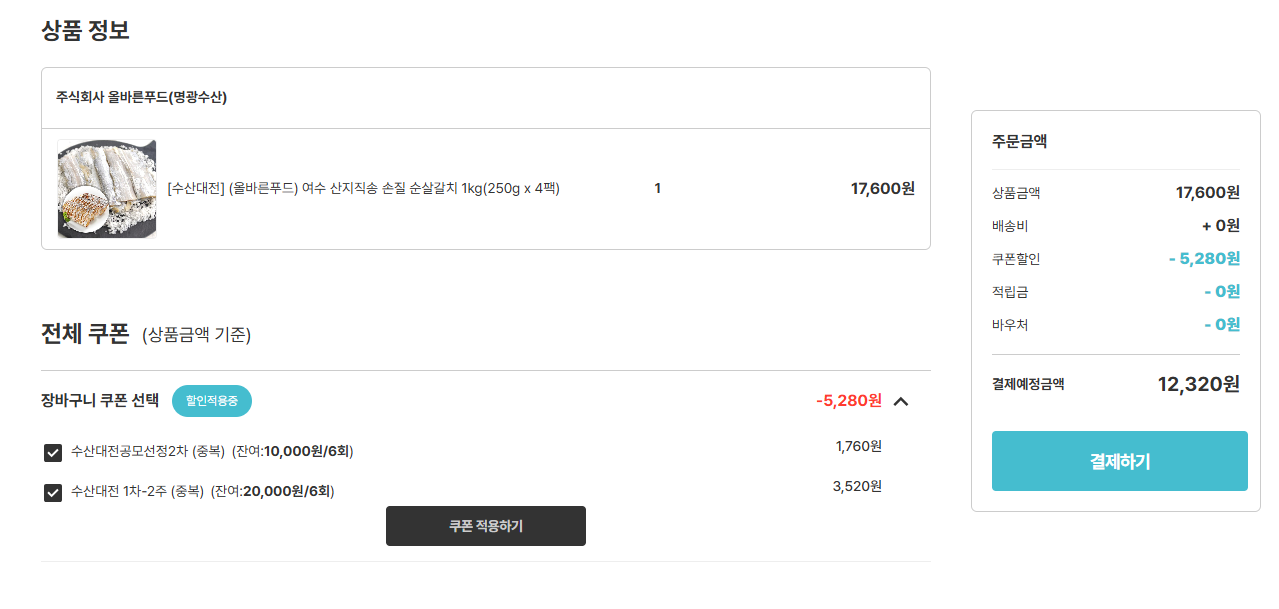Select the seller name 올바른푸드(명광수산)
The image size is (1279, 609).
click(x=141, y=98)
